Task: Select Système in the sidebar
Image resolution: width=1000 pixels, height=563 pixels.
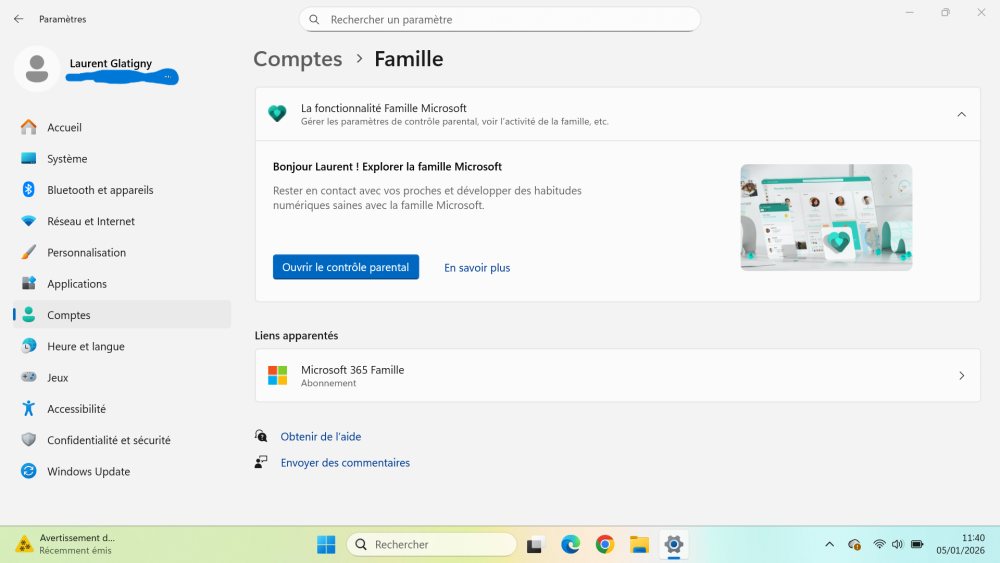Action: [67, 159]
